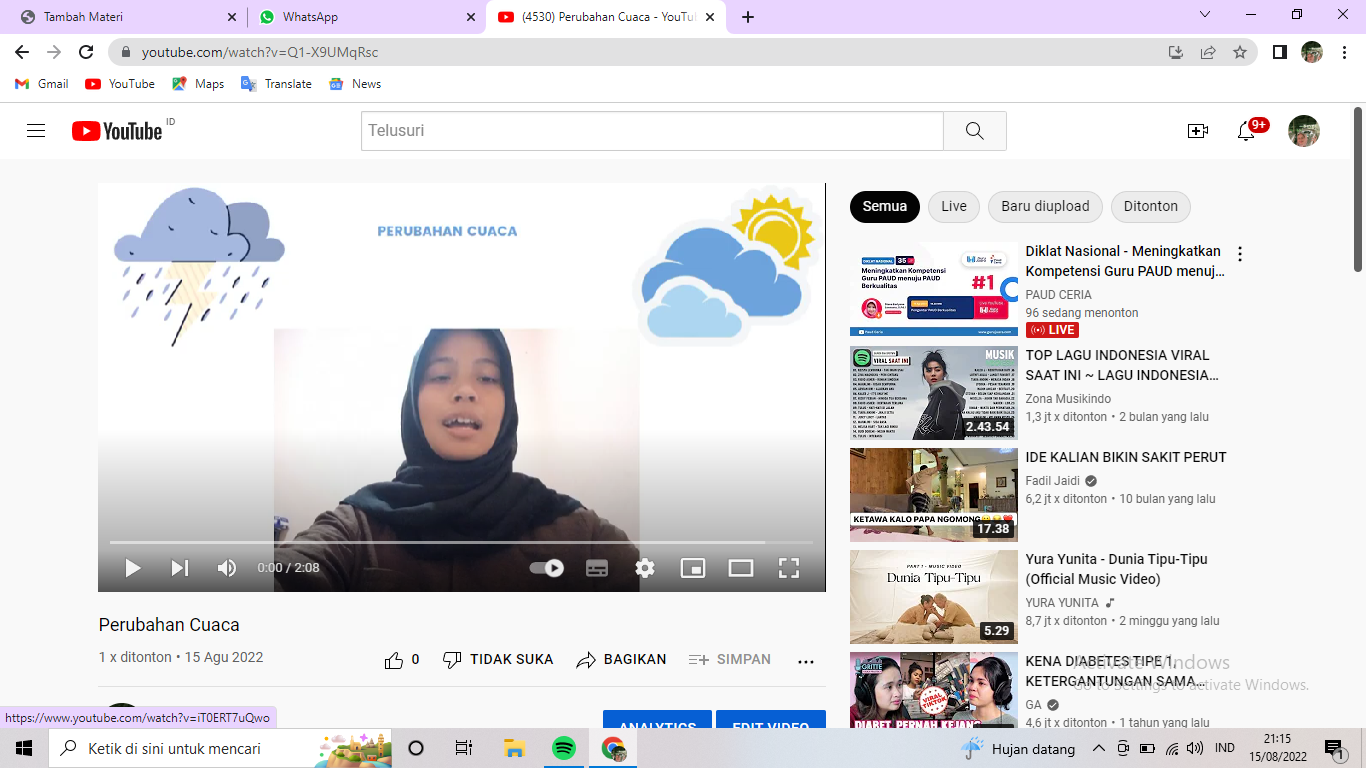Switch to the WhatsApp browser tab
Screen dimensions: 1366x768
click(x=360, y=17)
